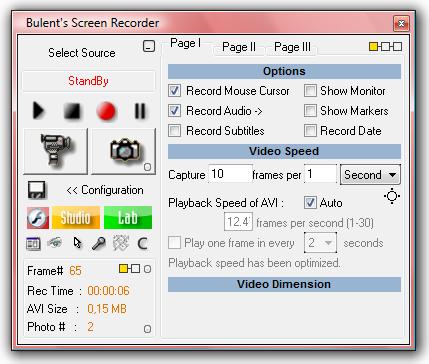Expand the seconds interval dropdown showing 2

[x=320, y=243]
